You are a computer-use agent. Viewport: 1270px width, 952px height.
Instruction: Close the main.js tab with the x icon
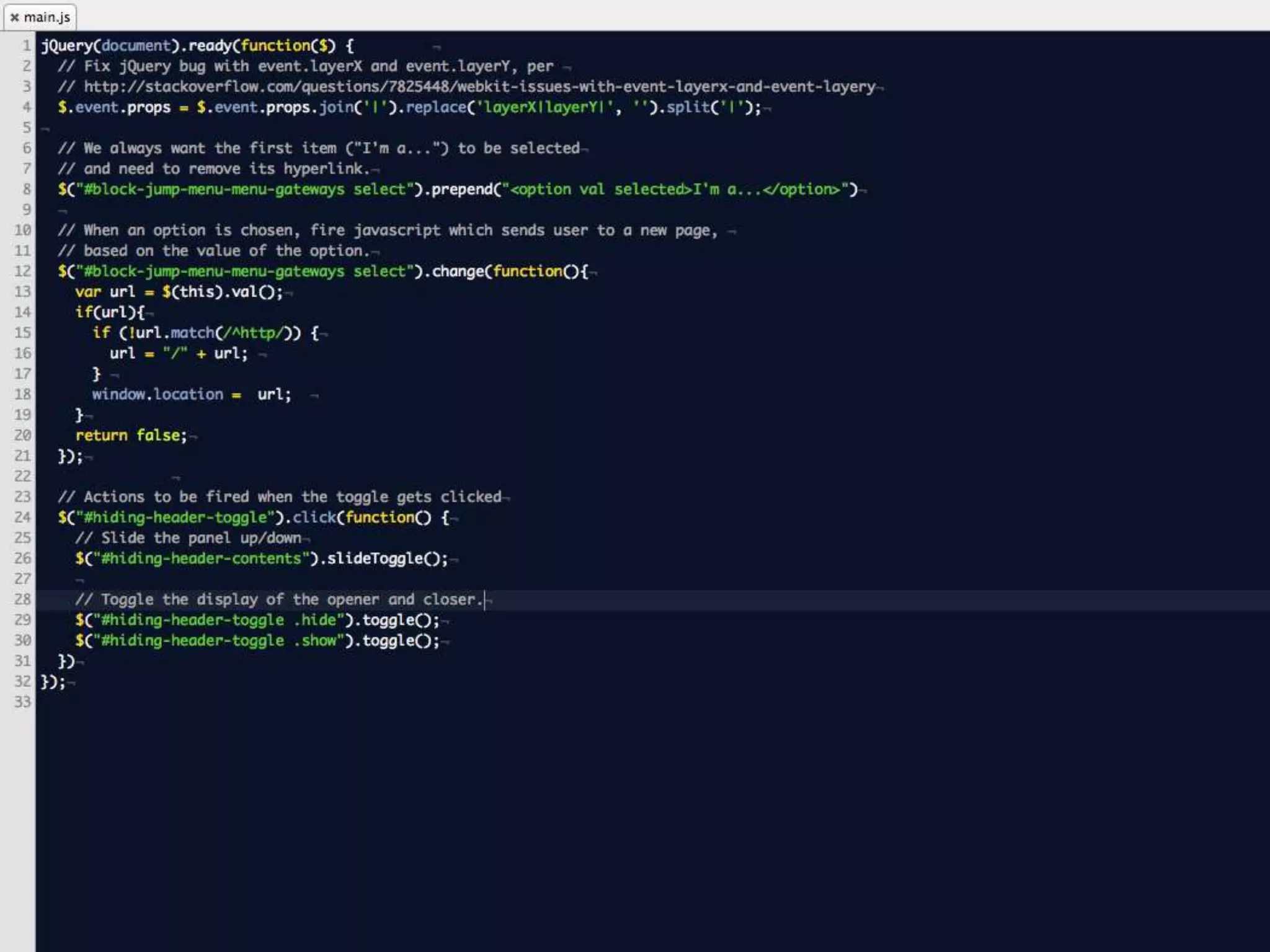point(14,17)
